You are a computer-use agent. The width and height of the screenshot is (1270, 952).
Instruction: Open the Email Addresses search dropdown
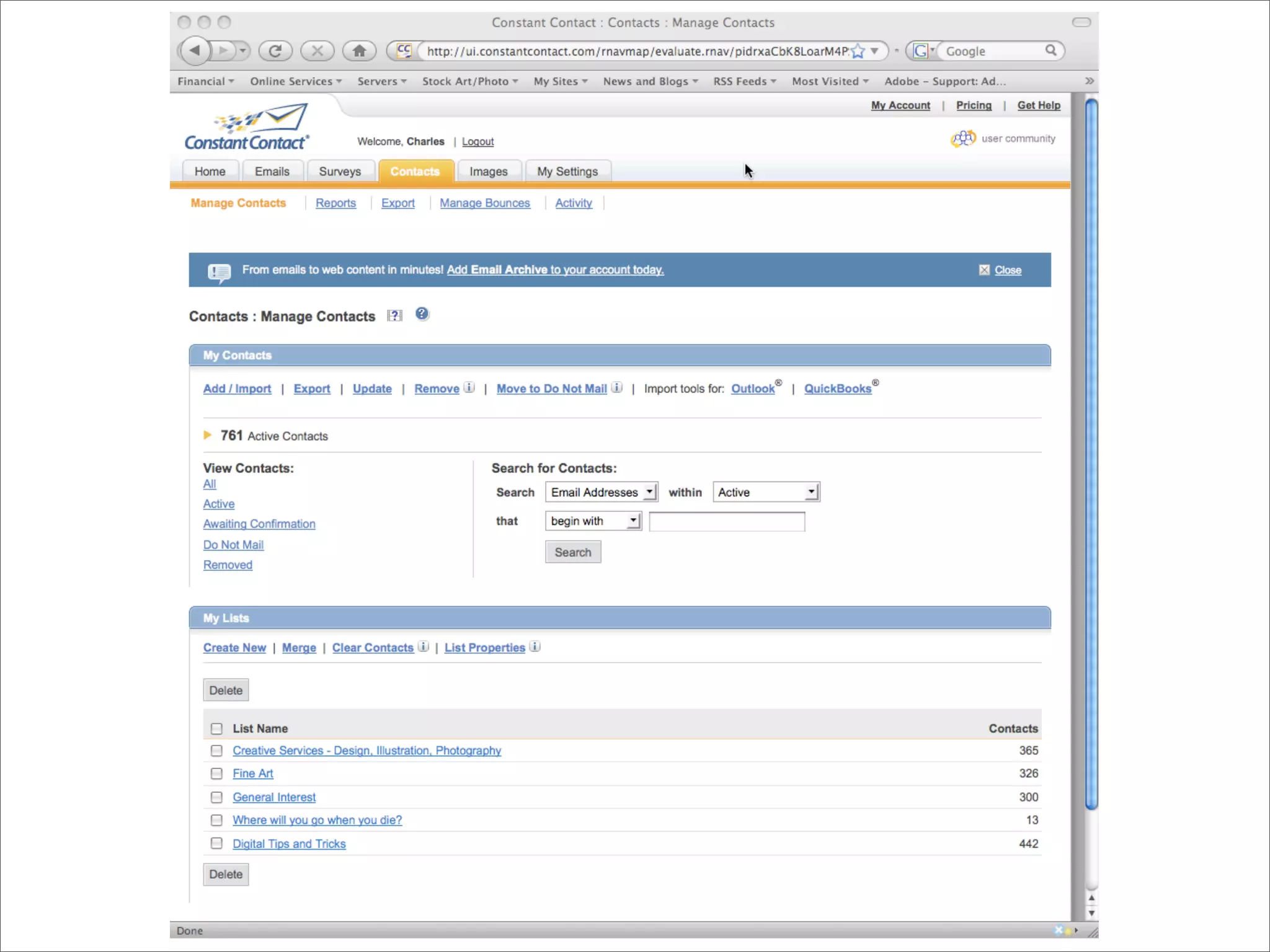coord(601,492)
